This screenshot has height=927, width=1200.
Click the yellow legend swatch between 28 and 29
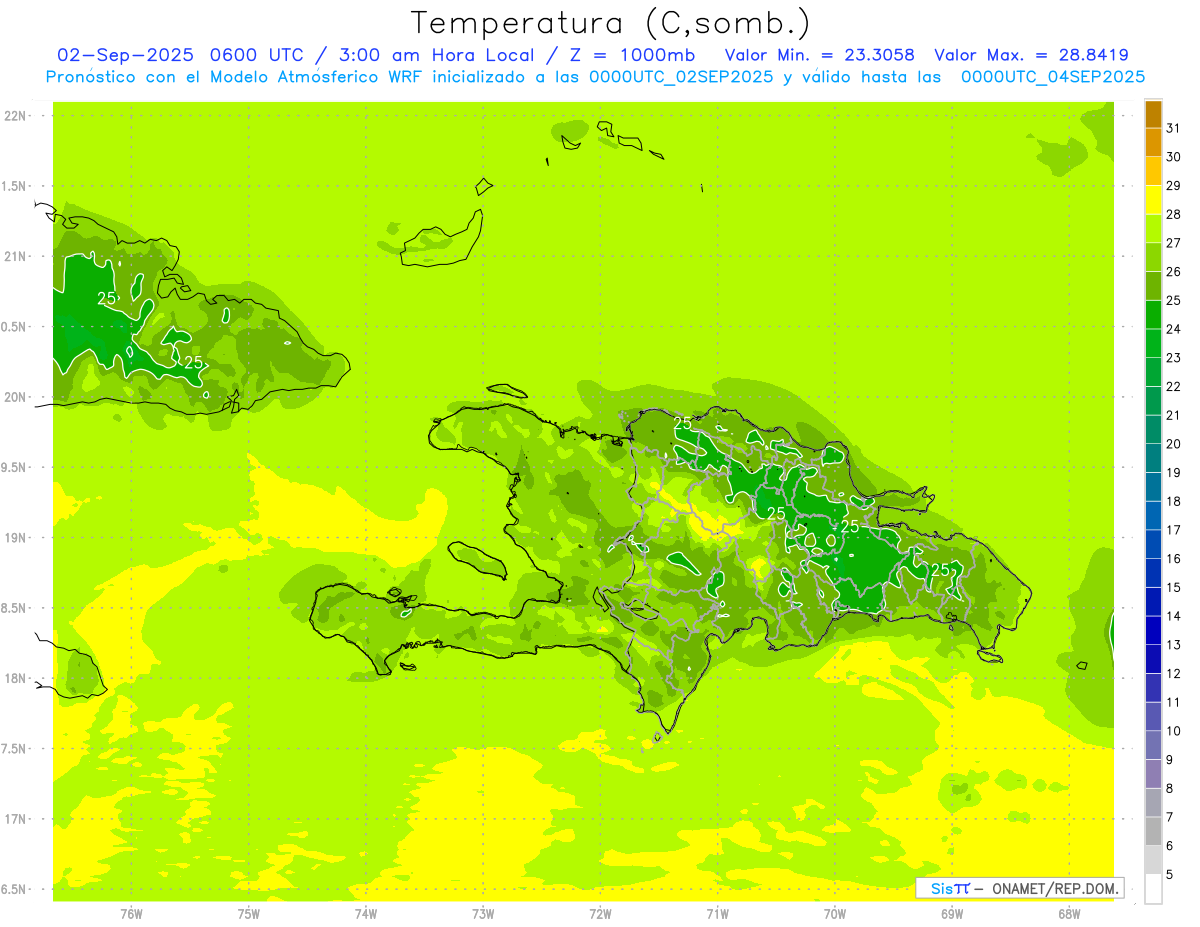1153,200
